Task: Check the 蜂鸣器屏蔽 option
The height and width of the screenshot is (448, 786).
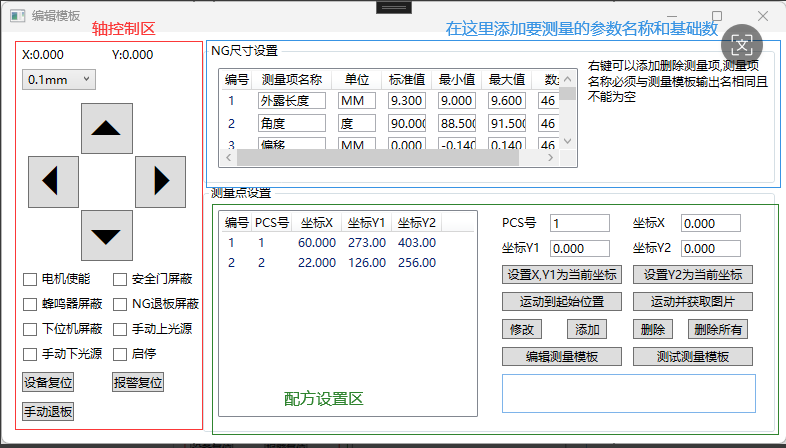Action: pyautogui.click(x=31, y=304)
